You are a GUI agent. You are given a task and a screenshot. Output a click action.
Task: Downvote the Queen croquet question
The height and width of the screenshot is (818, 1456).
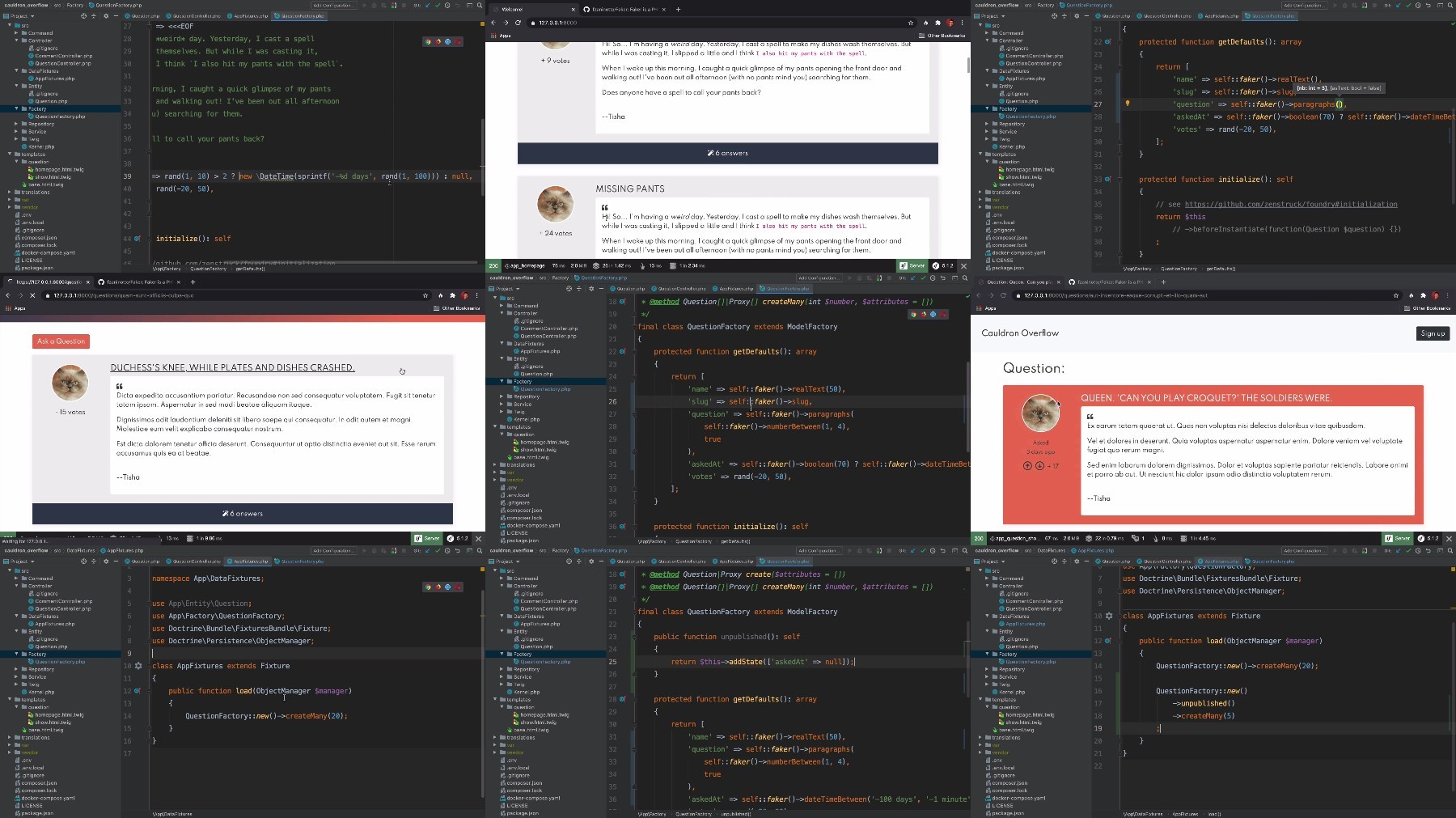tap(1039, 465)
